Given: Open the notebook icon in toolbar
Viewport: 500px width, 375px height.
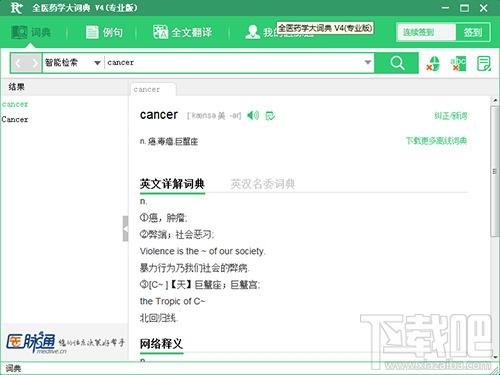Looking at the screenshot, I should (x=484, y=63).
